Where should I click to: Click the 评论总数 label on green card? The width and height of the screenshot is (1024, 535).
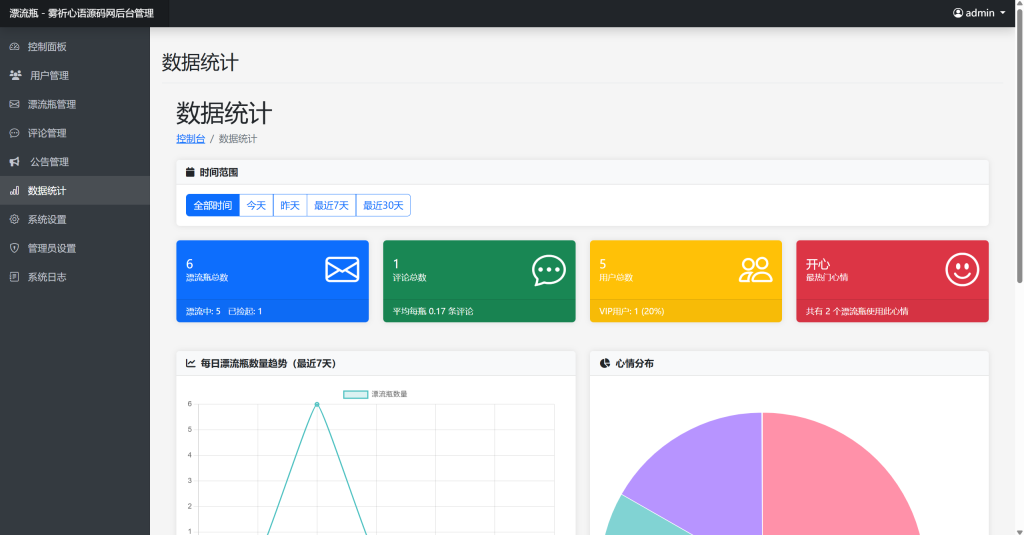coord(409,278)
